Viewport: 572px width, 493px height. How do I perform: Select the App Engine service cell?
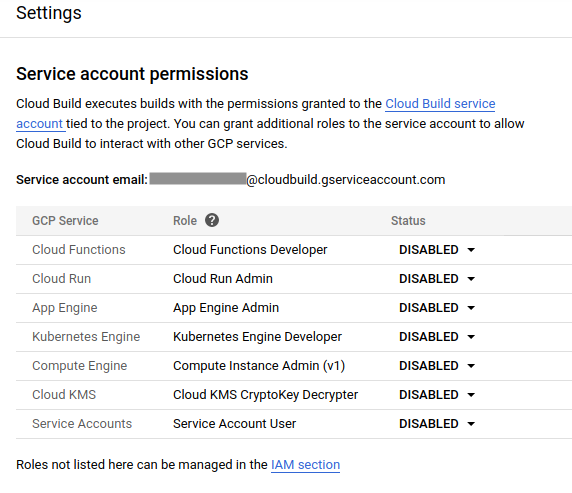(65, 308)
